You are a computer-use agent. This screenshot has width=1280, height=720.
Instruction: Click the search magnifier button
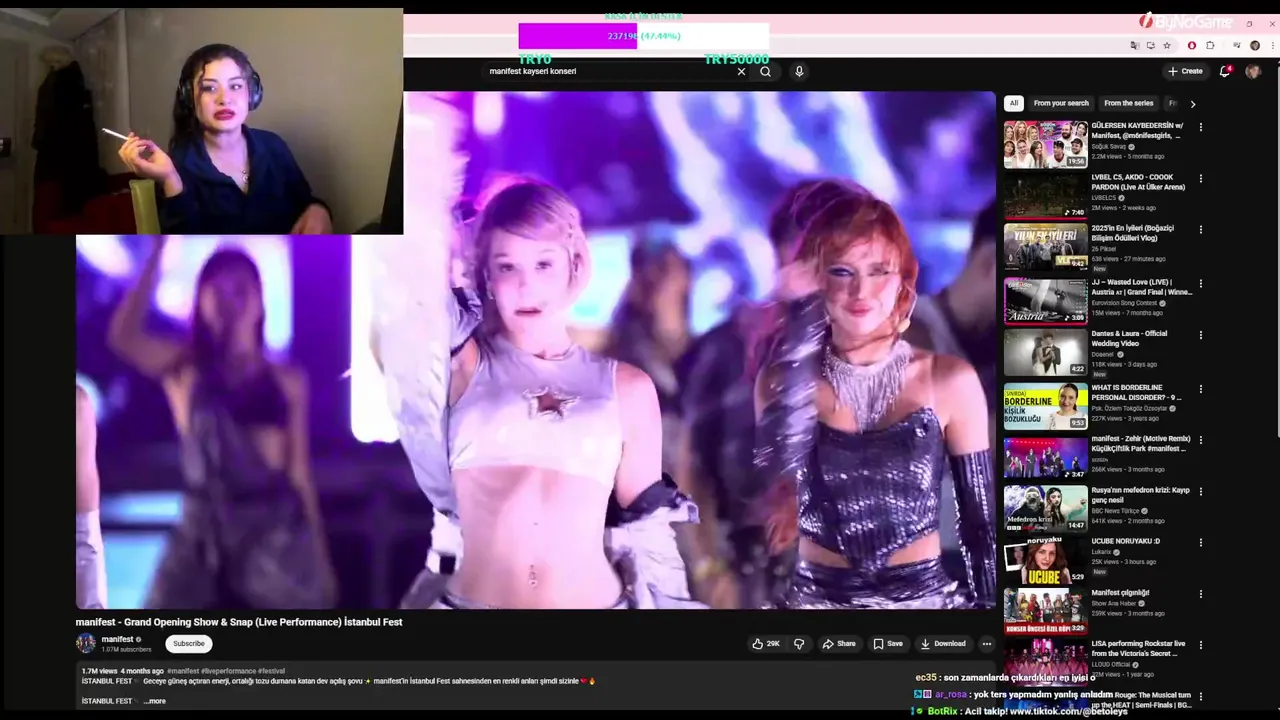pyautogui.click(x=765, y=72)
